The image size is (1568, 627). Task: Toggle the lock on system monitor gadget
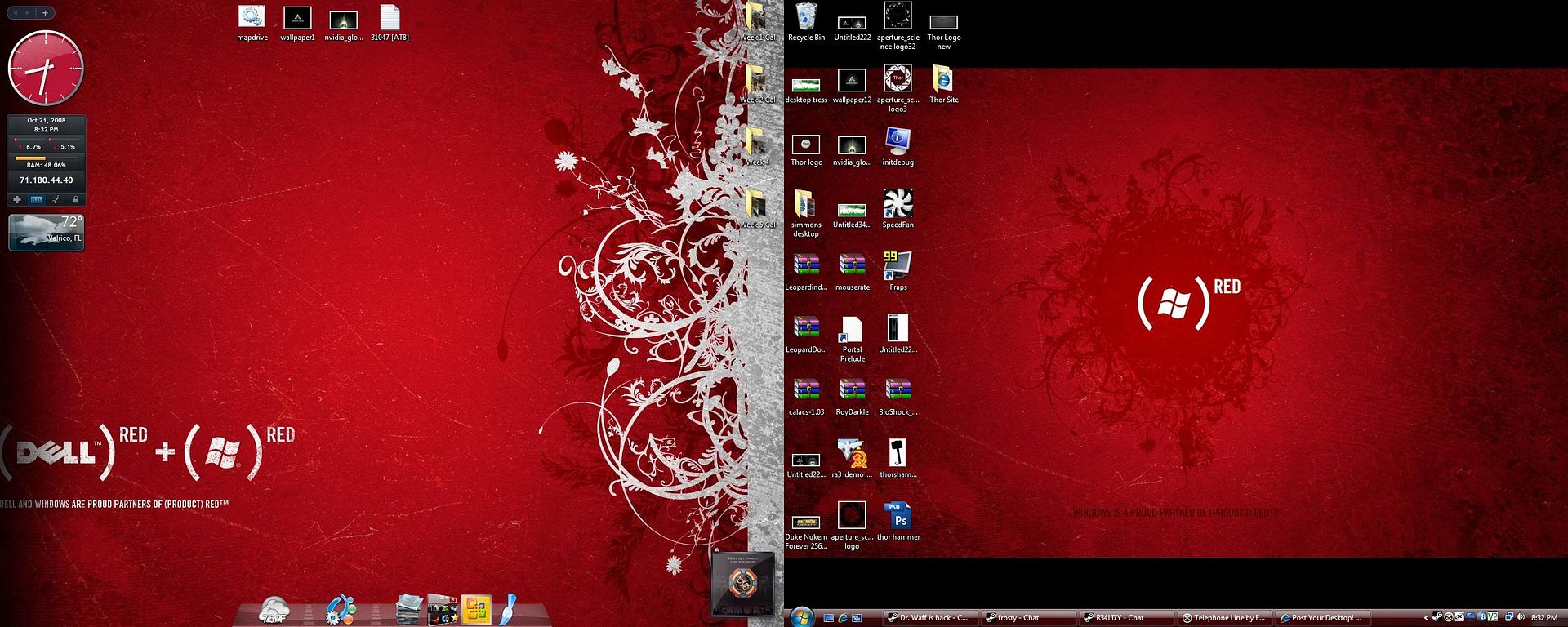tap(76, 199)
